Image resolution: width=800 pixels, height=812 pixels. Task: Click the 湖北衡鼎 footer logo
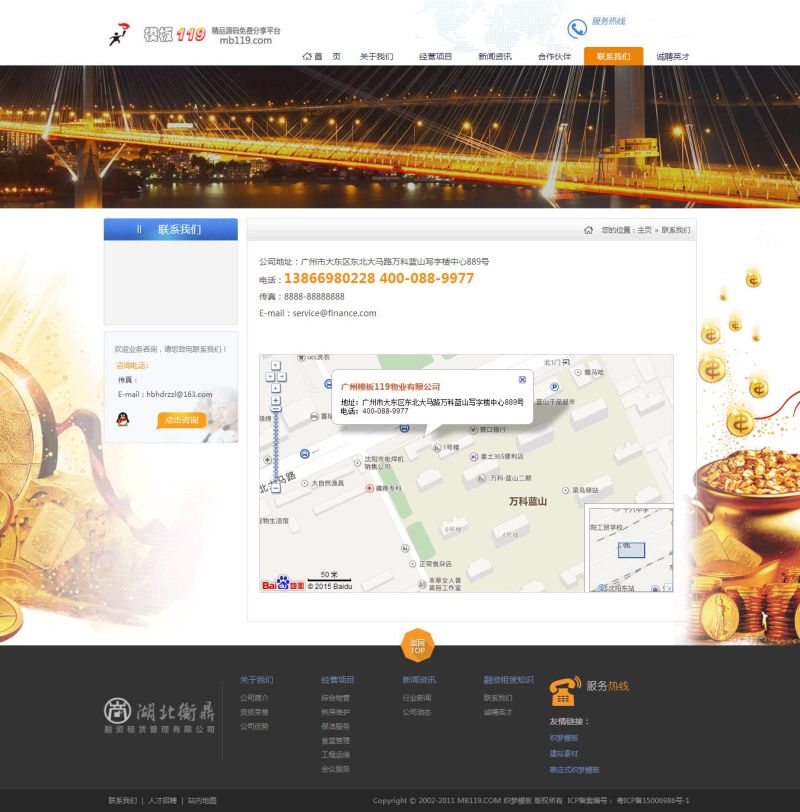pyautogui.click(x=159, y=716)
